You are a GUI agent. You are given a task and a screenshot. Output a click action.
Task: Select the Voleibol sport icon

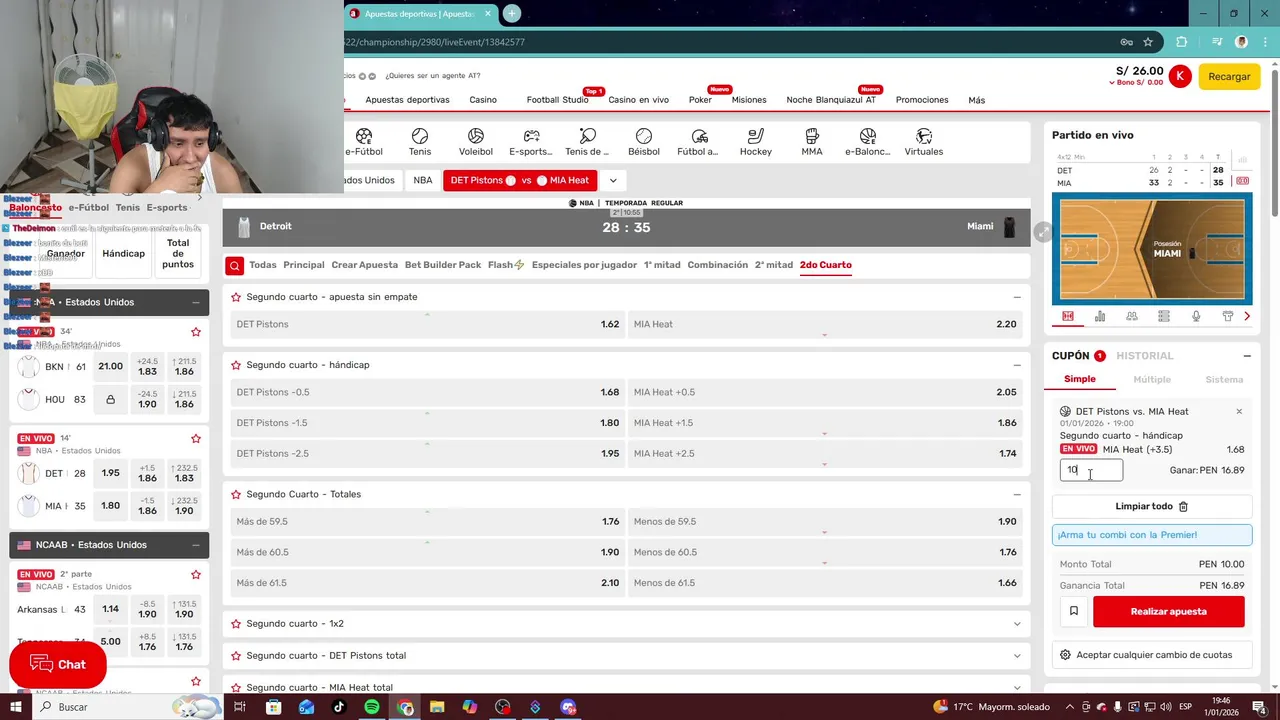click(x=476, y=136)
